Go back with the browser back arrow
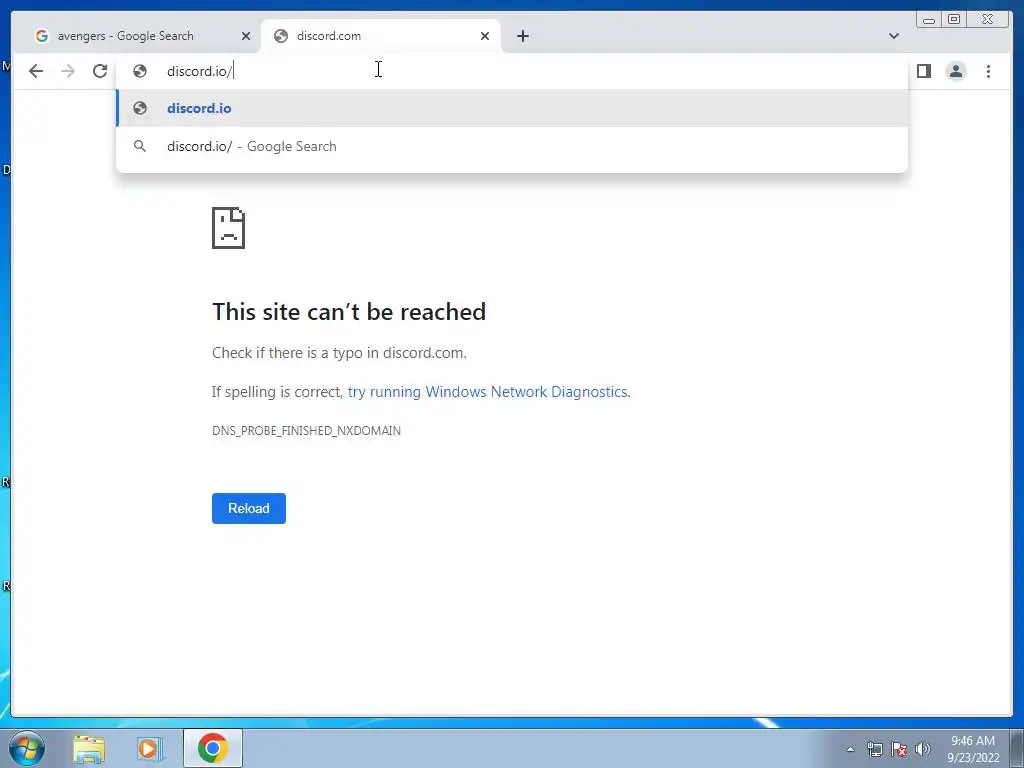The image size is (1024, 768). 36,71
